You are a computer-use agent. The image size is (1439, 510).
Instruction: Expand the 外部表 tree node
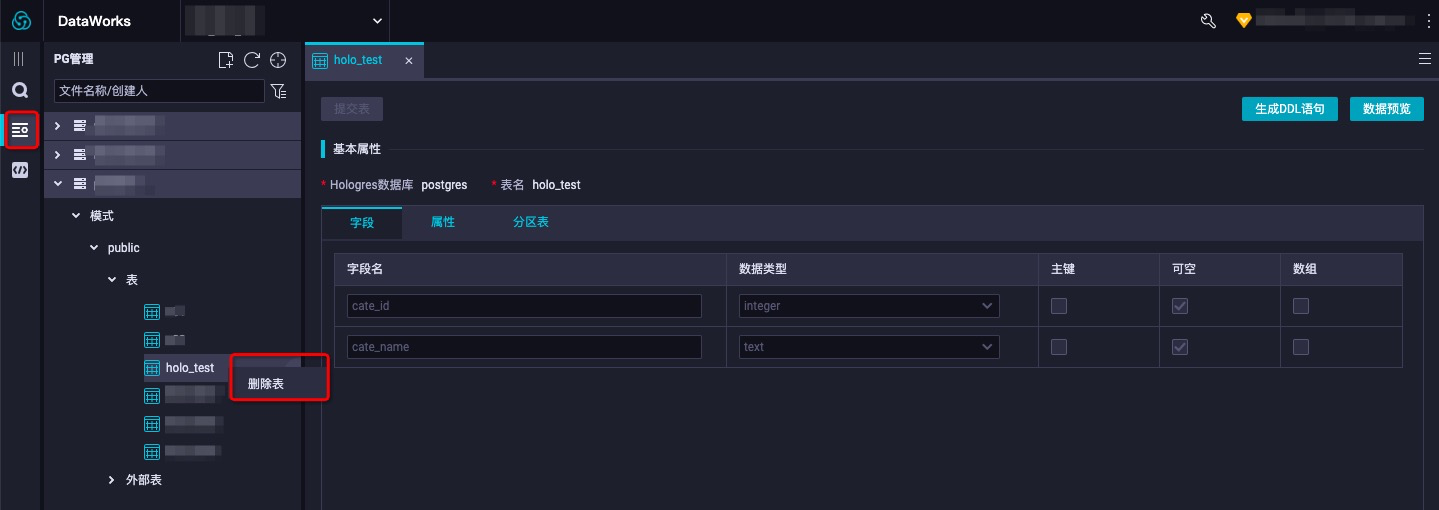coord(112,480)
